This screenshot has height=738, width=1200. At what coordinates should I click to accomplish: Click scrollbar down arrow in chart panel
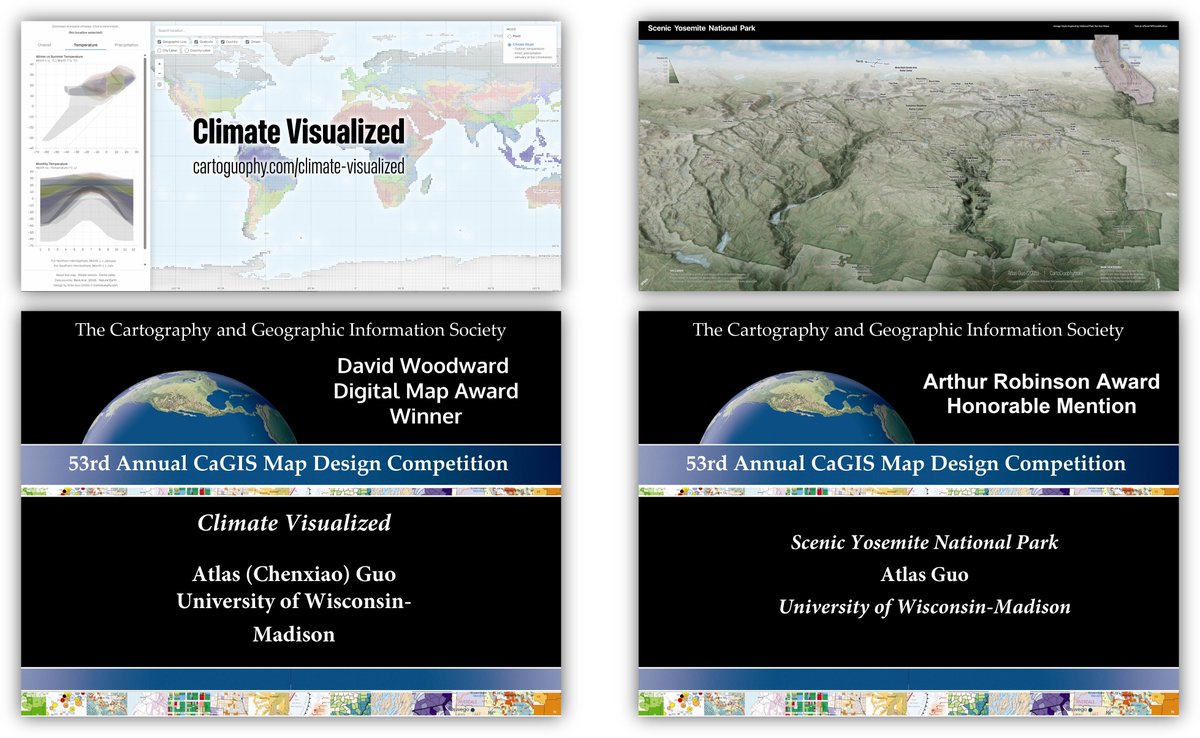click(x=145, y=264)
